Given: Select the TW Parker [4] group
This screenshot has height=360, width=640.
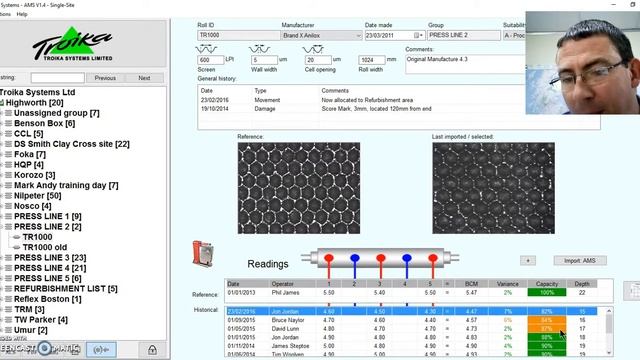Looking at the screenshot, I should pos(41,320).
